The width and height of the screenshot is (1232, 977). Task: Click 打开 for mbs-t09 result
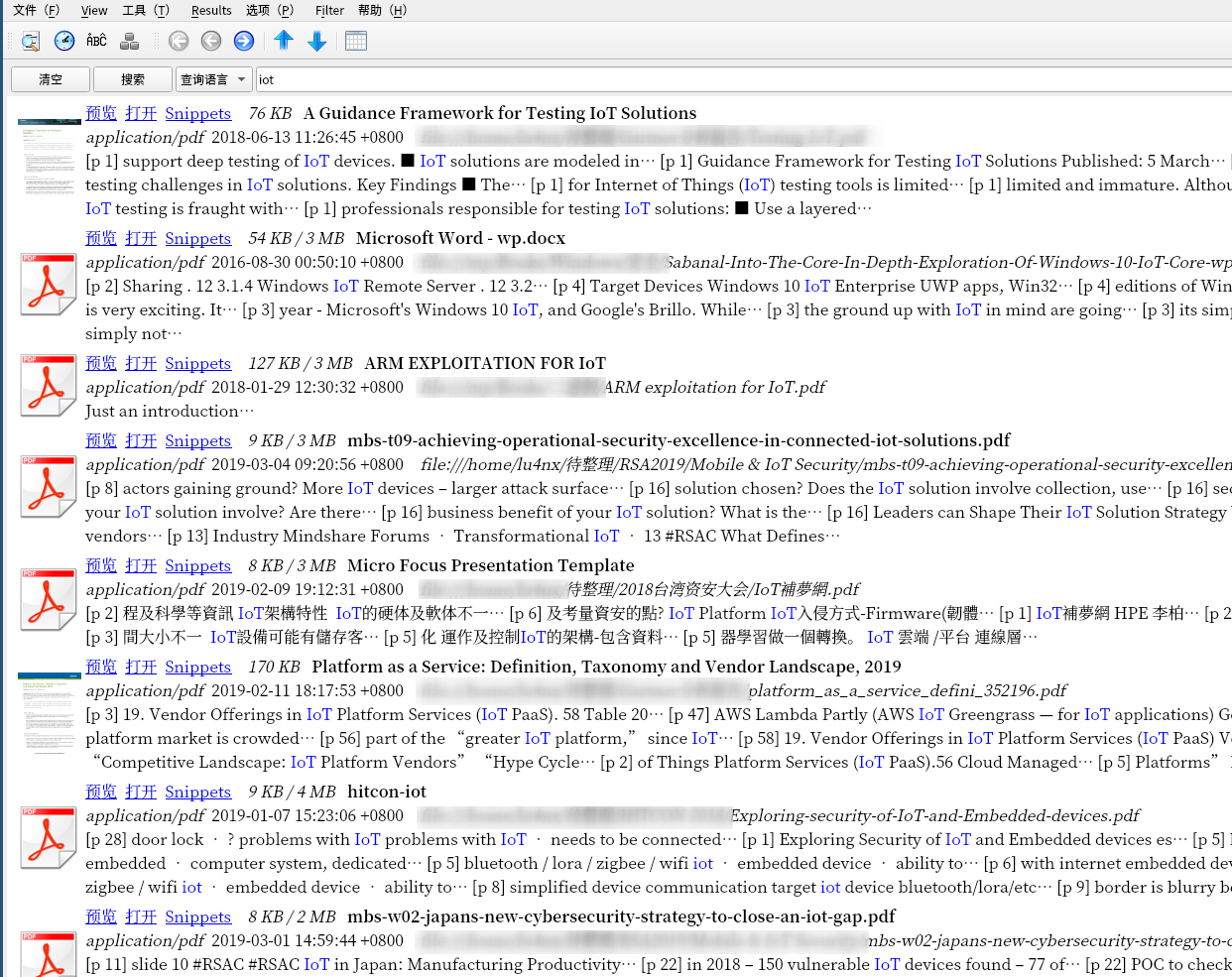[x=141, y=440]
